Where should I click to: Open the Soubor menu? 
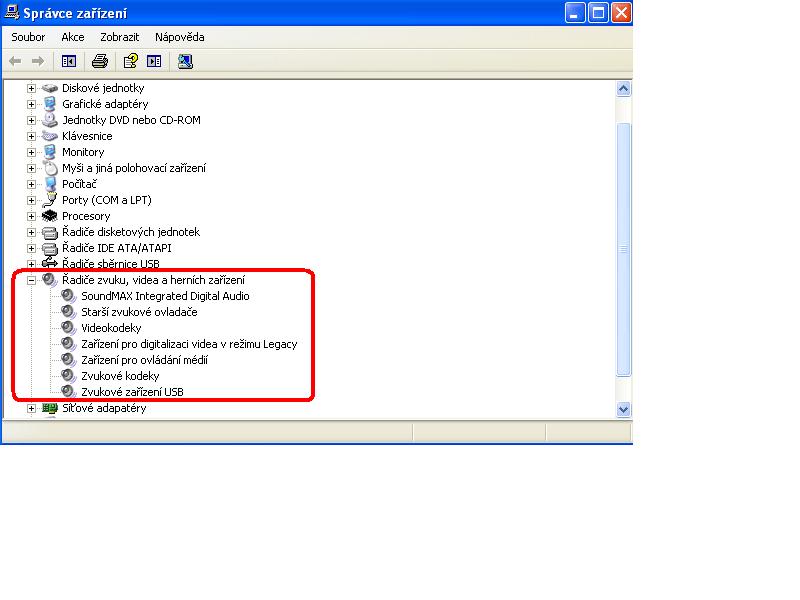pos(28,37)
